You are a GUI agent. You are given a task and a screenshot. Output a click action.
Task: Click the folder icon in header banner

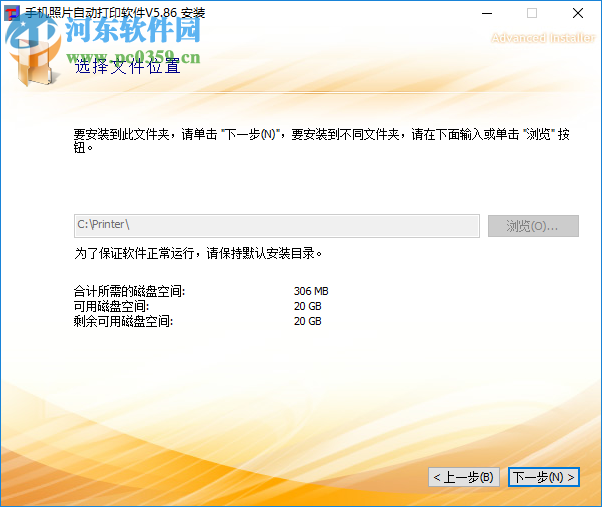36,63
